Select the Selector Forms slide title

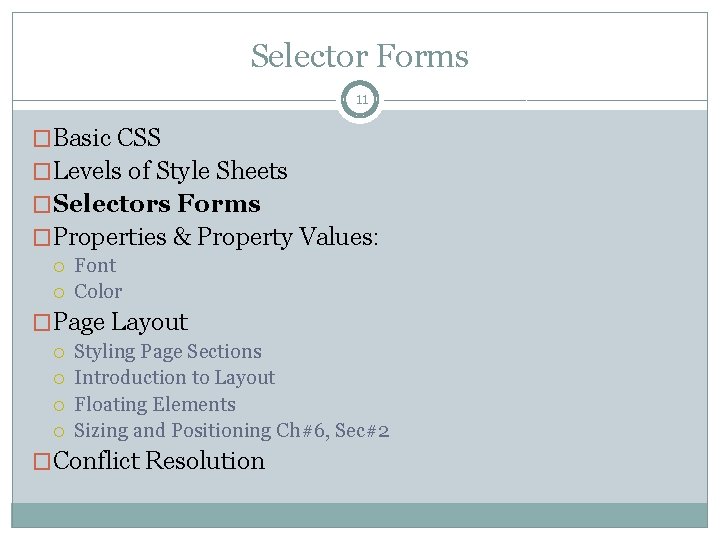click(x=360, y=56)
